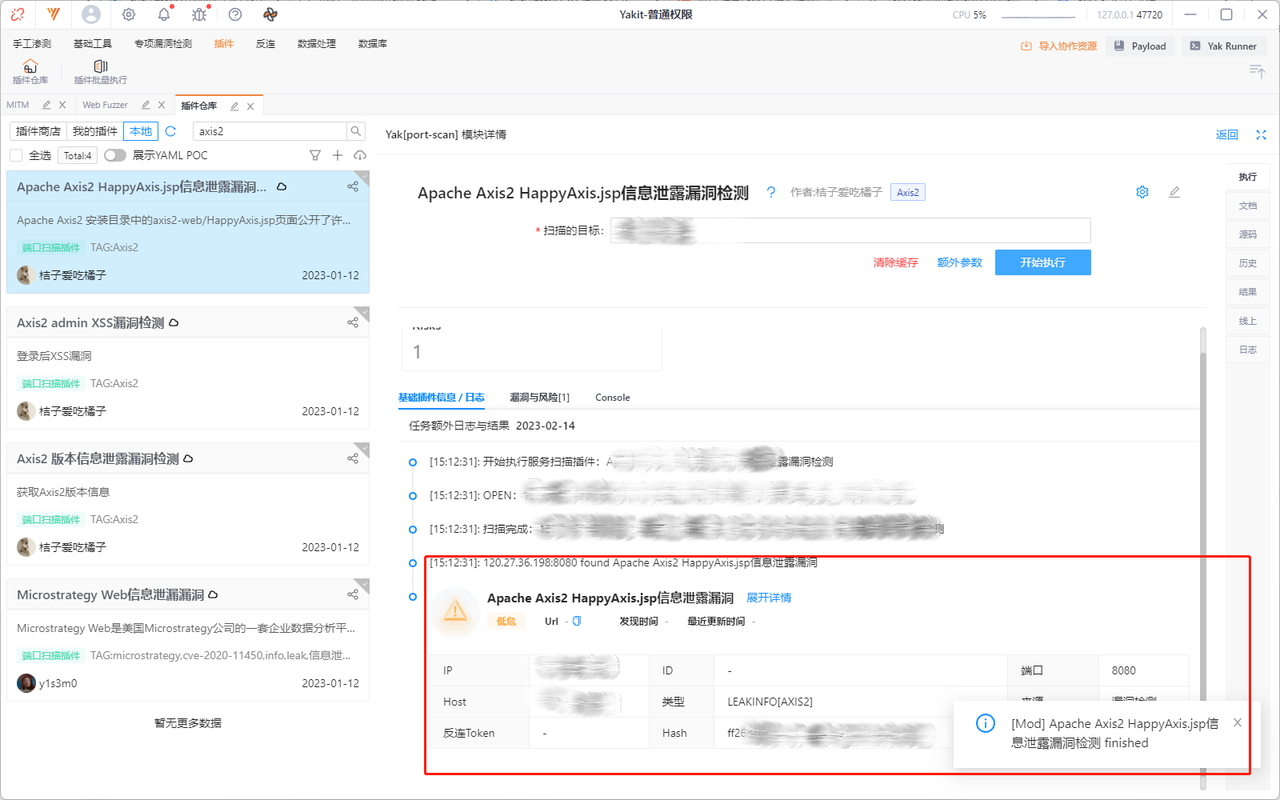The image size is (1280, 800).
Task: Open the 手工渗测 menu
Action: [32, 44]
